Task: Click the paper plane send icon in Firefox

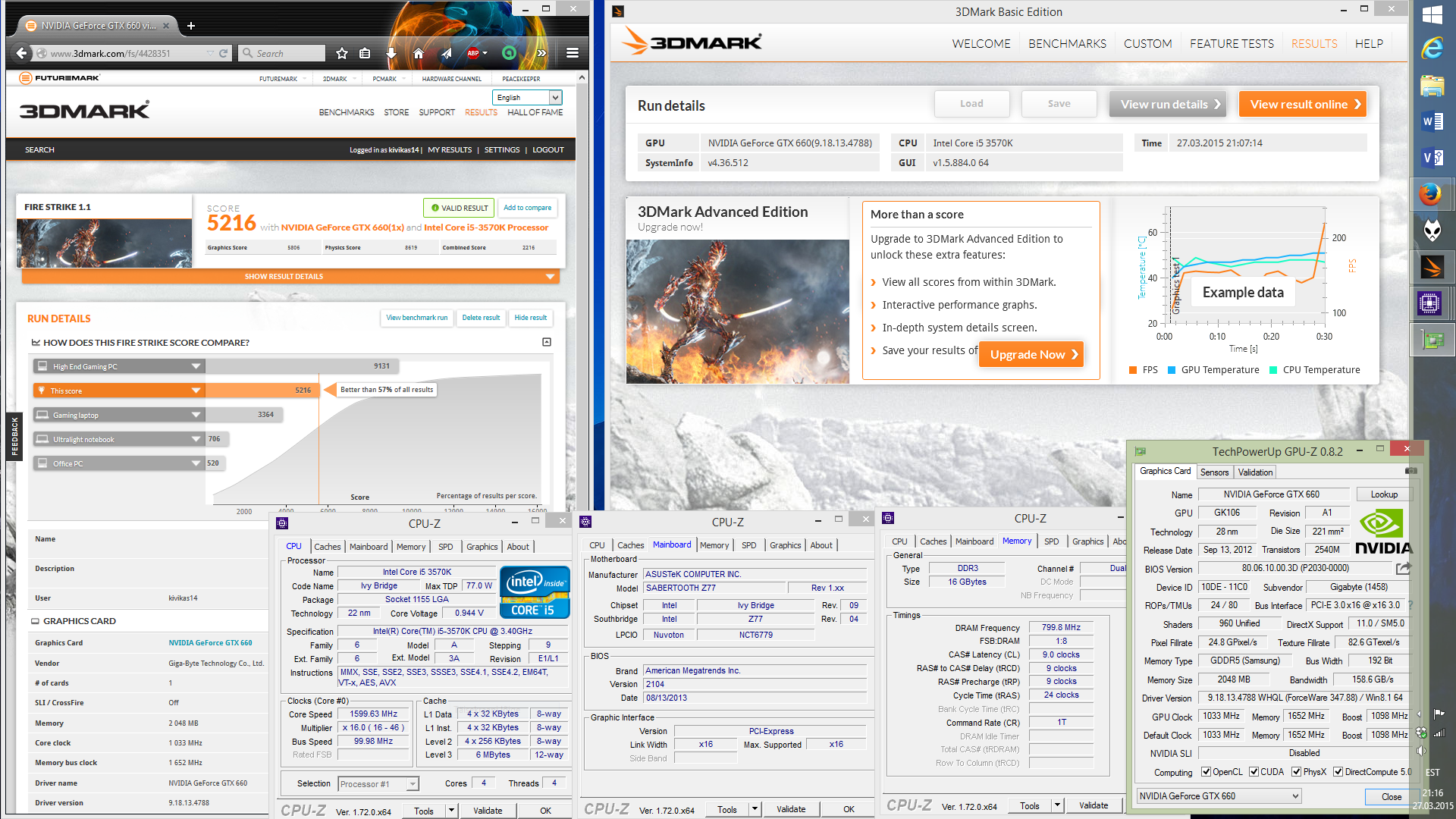Action: click(447, 53)
